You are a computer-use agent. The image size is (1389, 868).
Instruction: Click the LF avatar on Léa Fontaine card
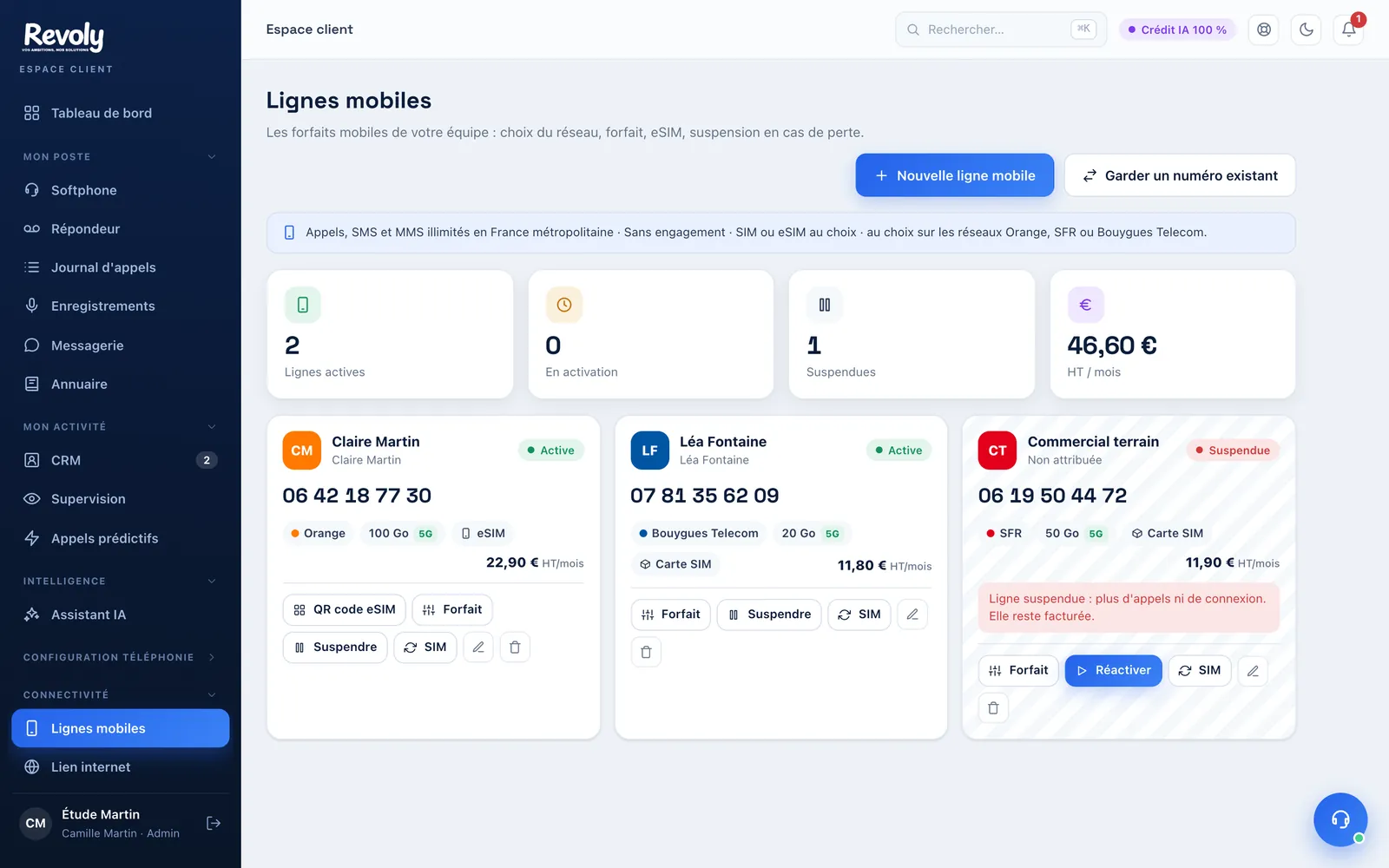(x=650, y=450)
